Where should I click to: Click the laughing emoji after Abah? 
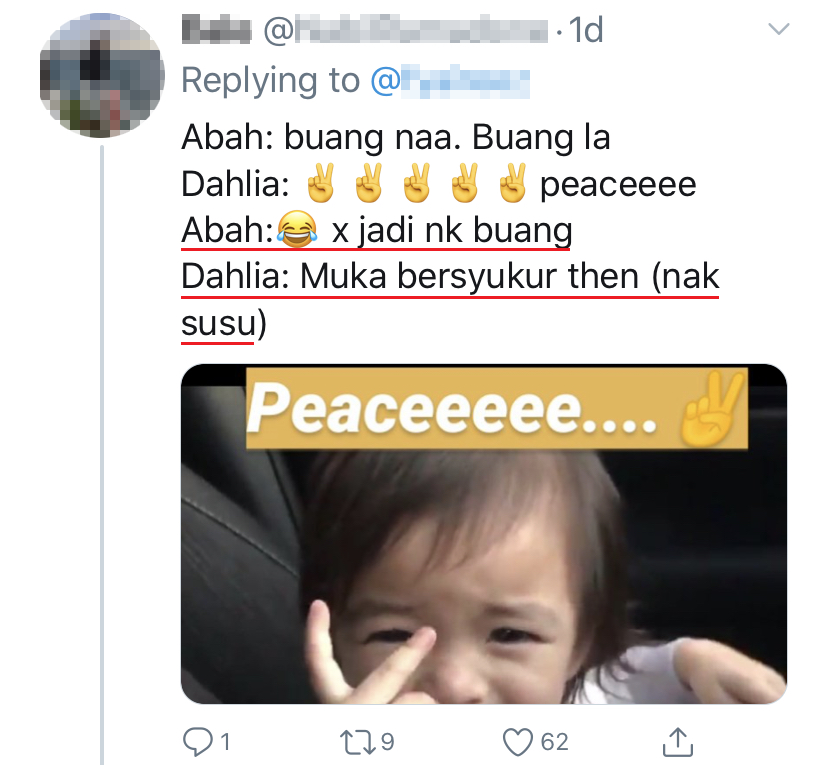pos(294,232)
